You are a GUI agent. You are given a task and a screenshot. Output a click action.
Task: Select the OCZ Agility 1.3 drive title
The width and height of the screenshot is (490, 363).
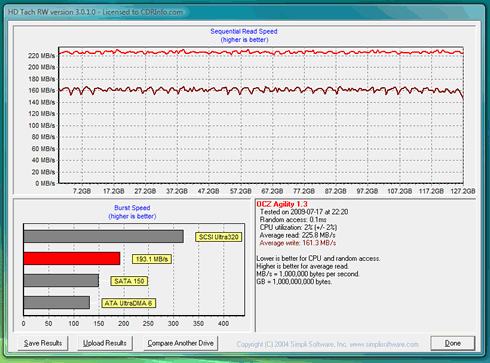click(x=282, y=204)
